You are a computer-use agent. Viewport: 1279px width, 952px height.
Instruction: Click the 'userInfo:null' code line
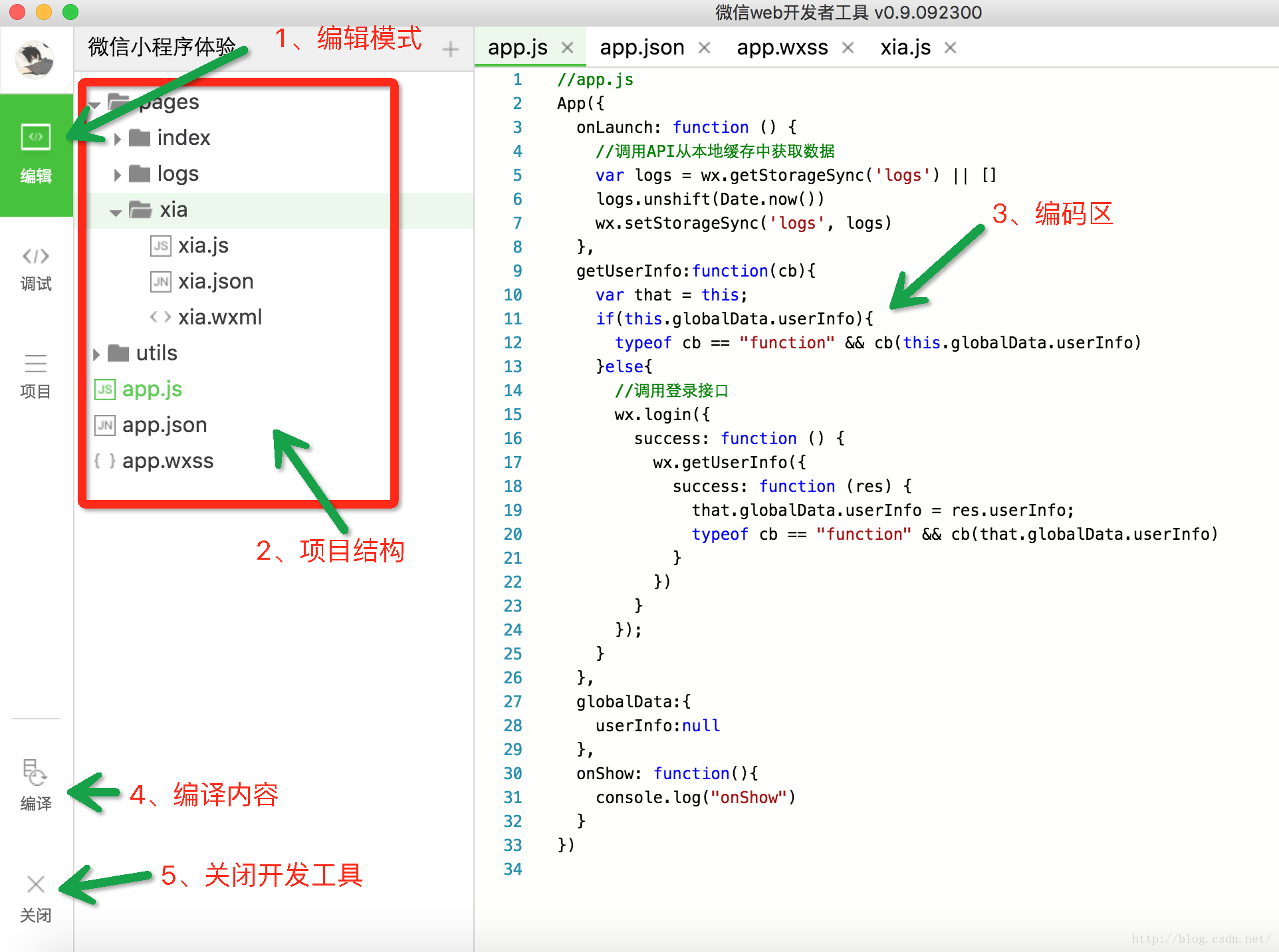(x=657, y=726)
